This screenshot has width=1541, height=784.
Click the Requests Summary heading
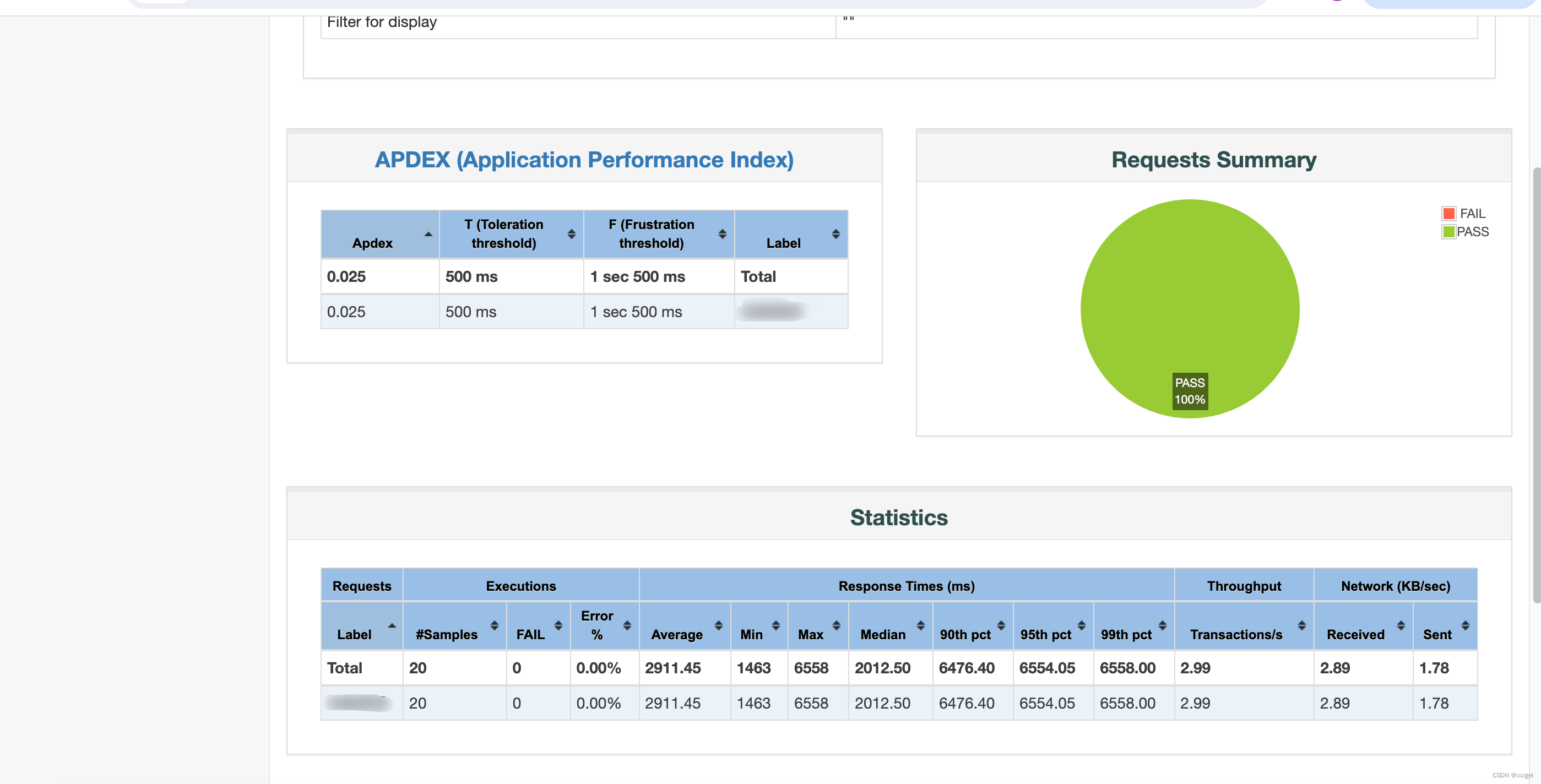pos(1214,160)
